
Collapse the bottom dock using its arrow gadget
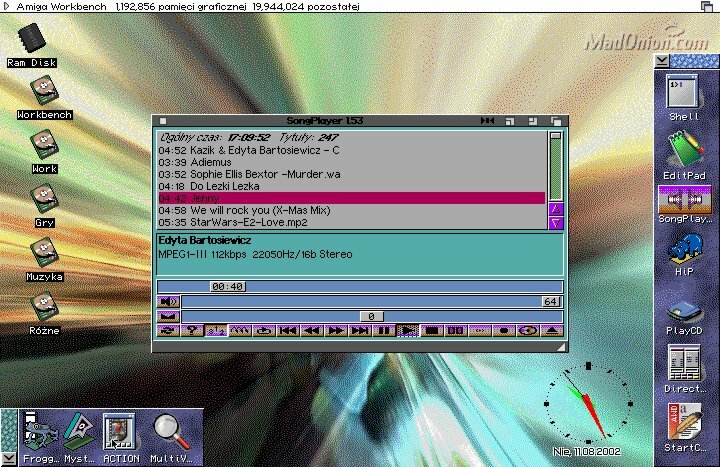click(9, 458)
